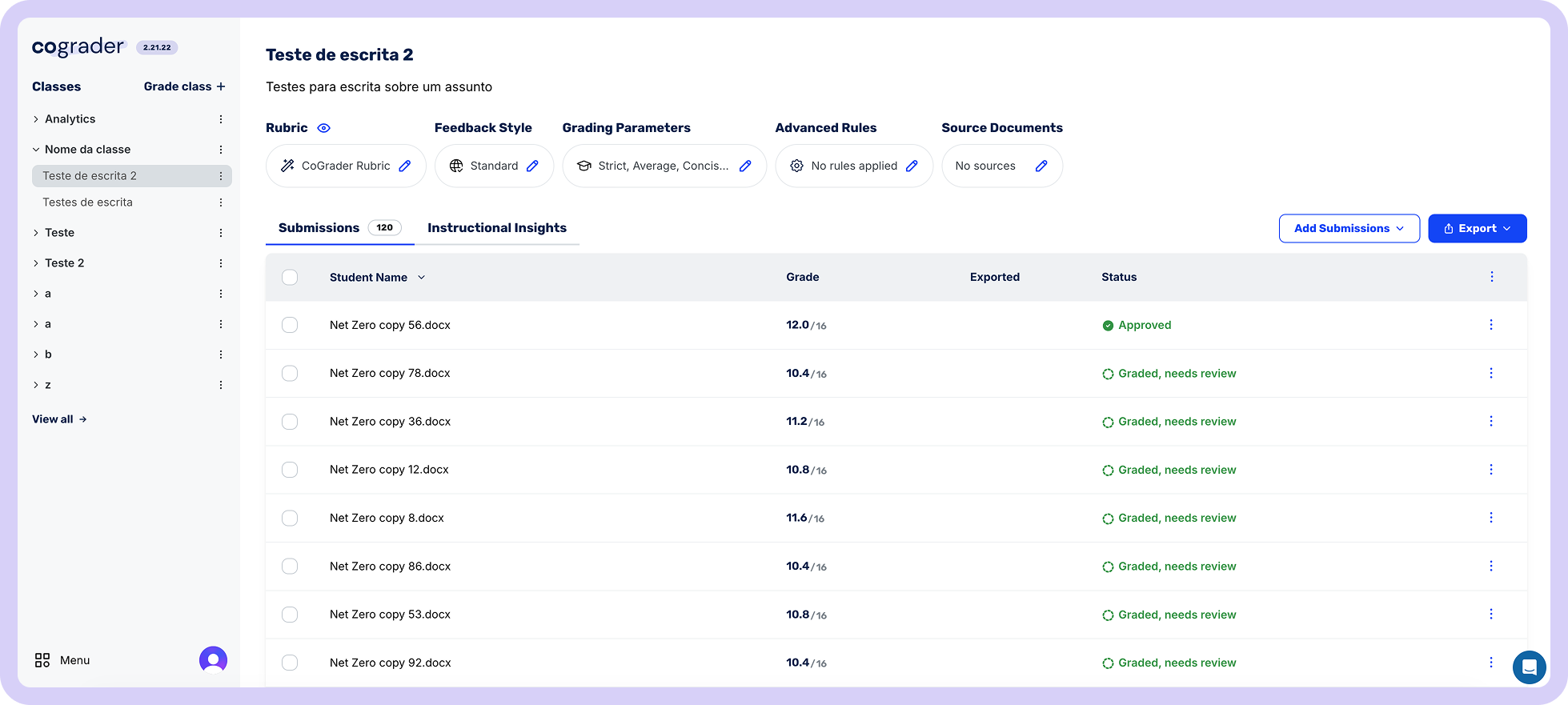Screen dimensions: 1568x705
Task: Open the Export dropdown
Action: (x=1477, y=228)
